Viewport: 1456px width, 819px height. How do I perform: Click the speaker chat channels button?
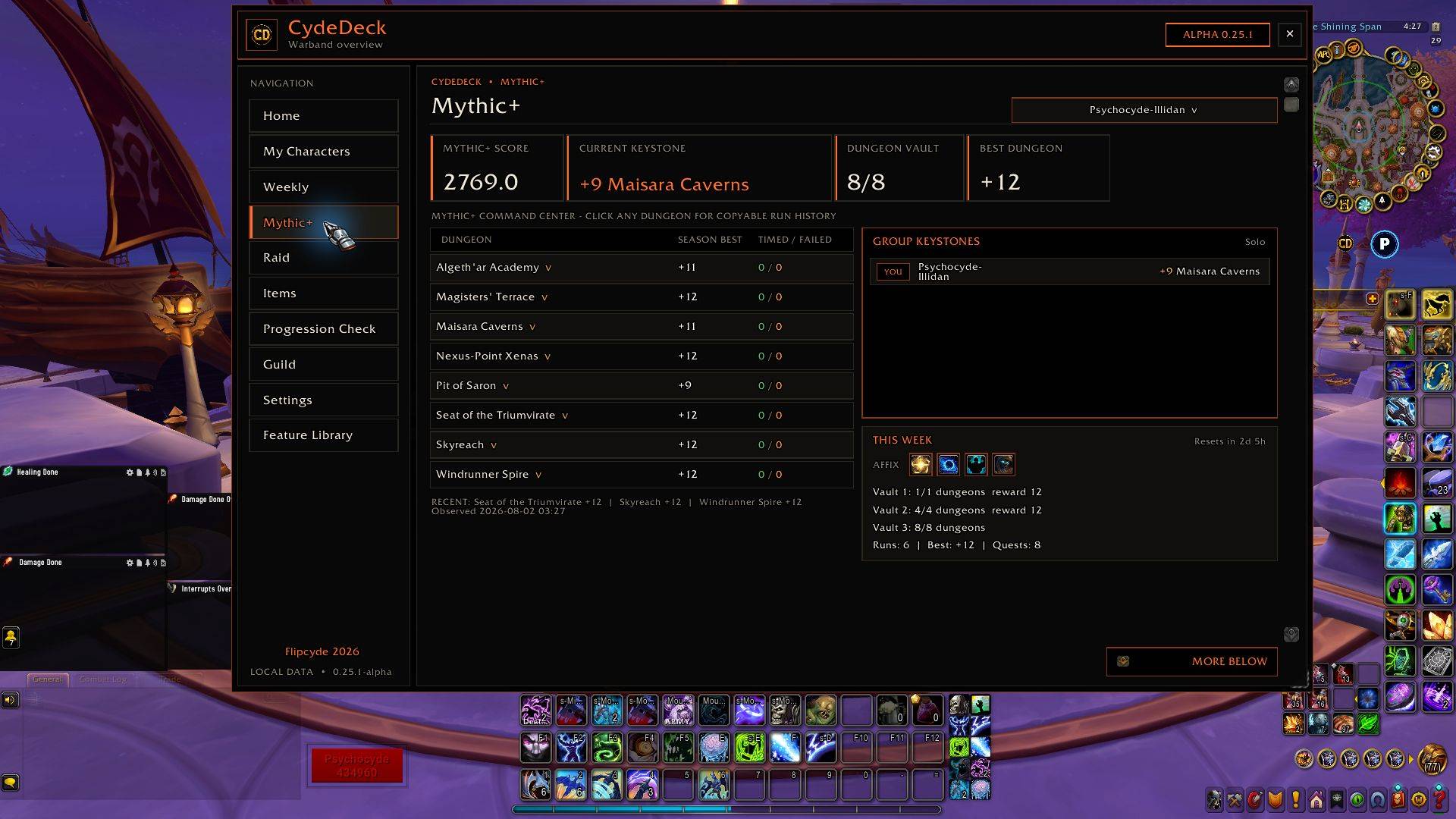coord(11,699)
